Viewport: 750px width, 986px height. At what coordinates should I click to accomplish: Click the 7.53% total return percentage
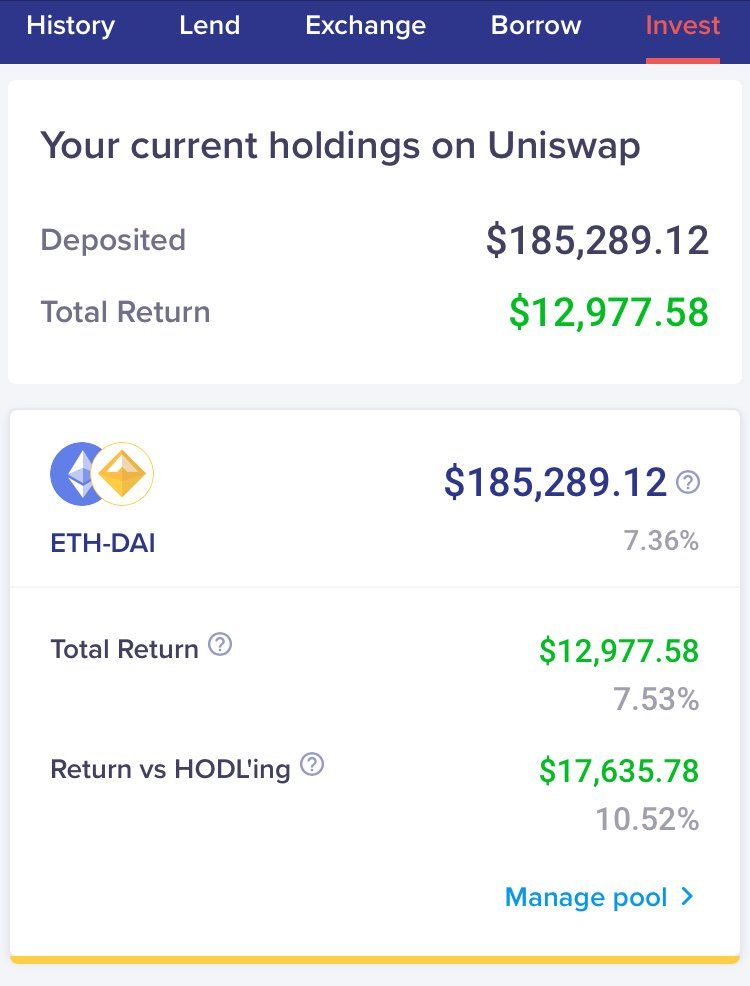(656, 699)
